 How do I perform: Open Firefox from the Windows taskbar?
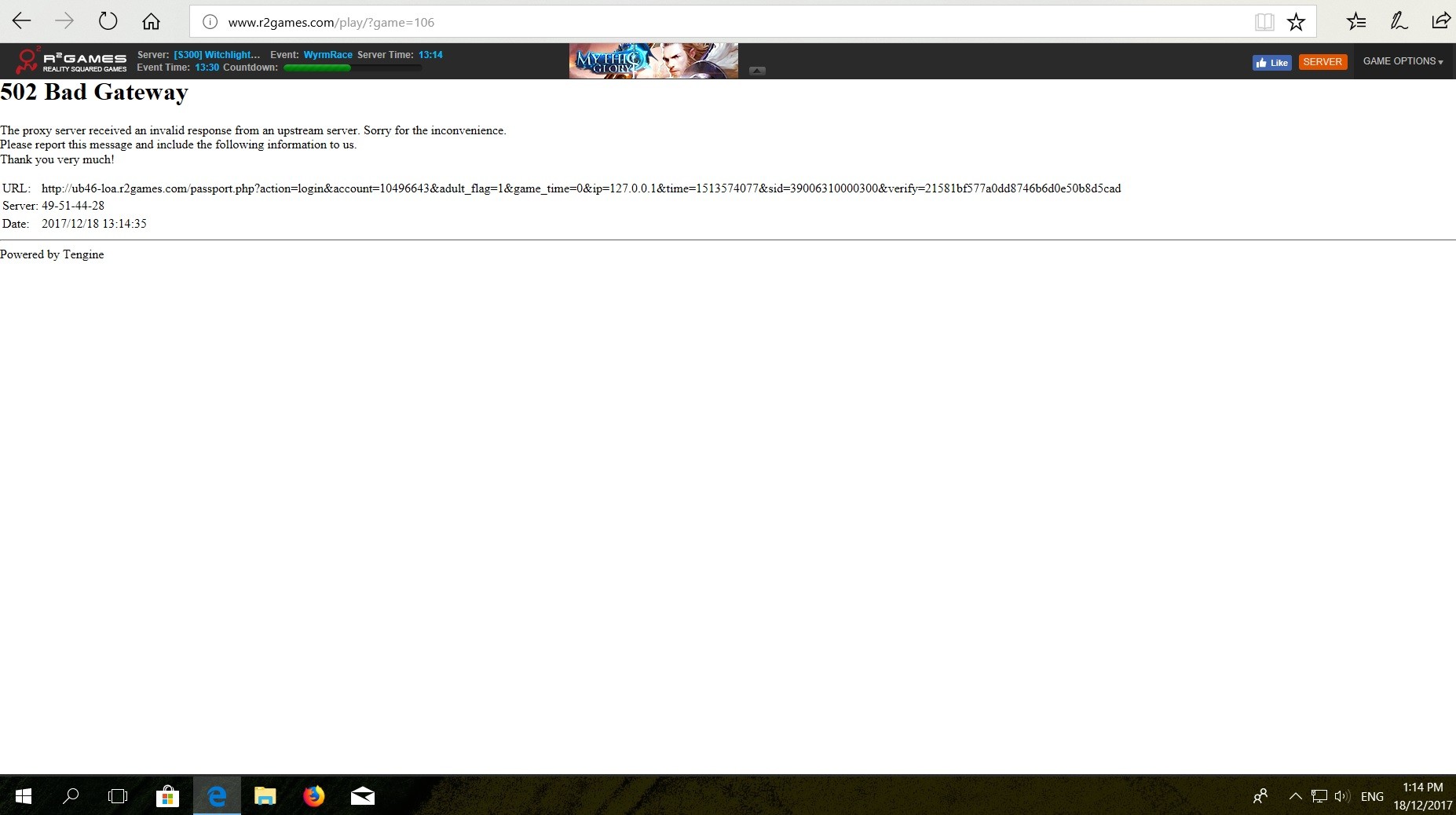point(313,796)
